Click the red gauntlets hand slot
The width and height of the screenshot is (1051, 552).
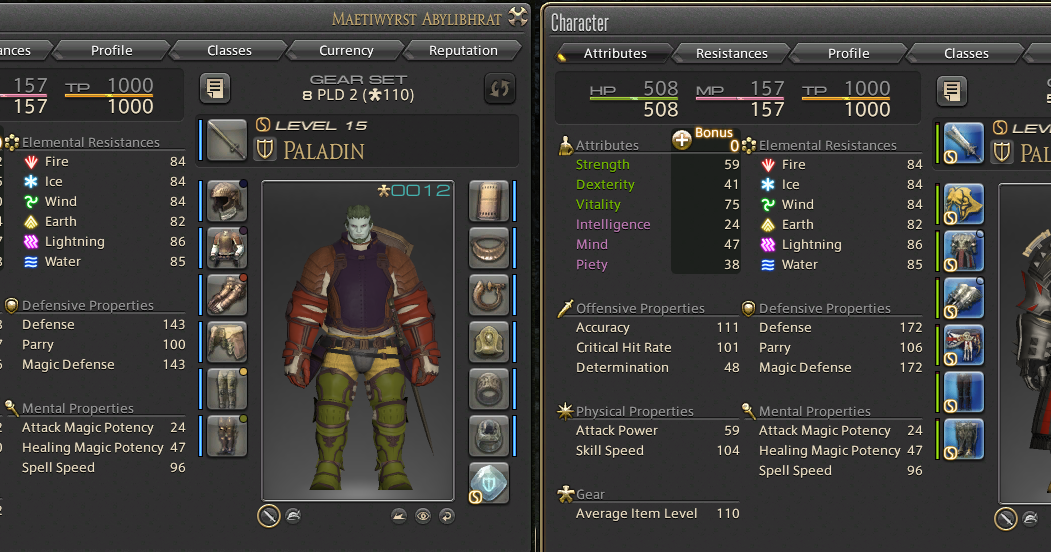(x=227, y=295)
